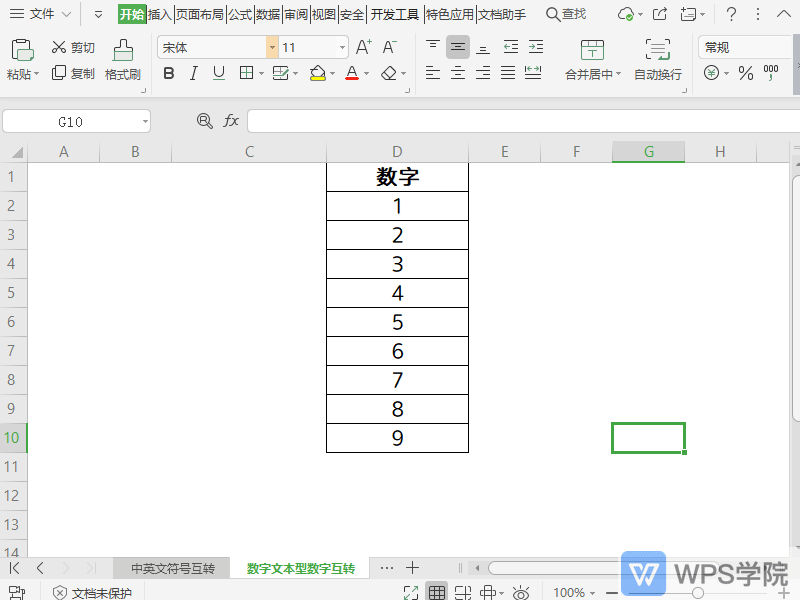800x600 pixels.
Task: Toggle underline formatting
Action: 219,73
